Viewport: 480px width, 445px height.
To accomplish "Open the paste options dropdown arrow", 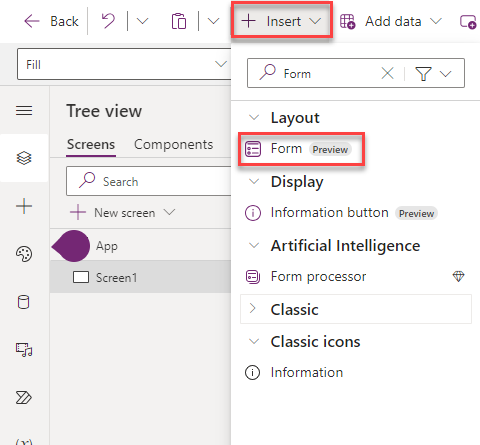I will tap(213, 21).
